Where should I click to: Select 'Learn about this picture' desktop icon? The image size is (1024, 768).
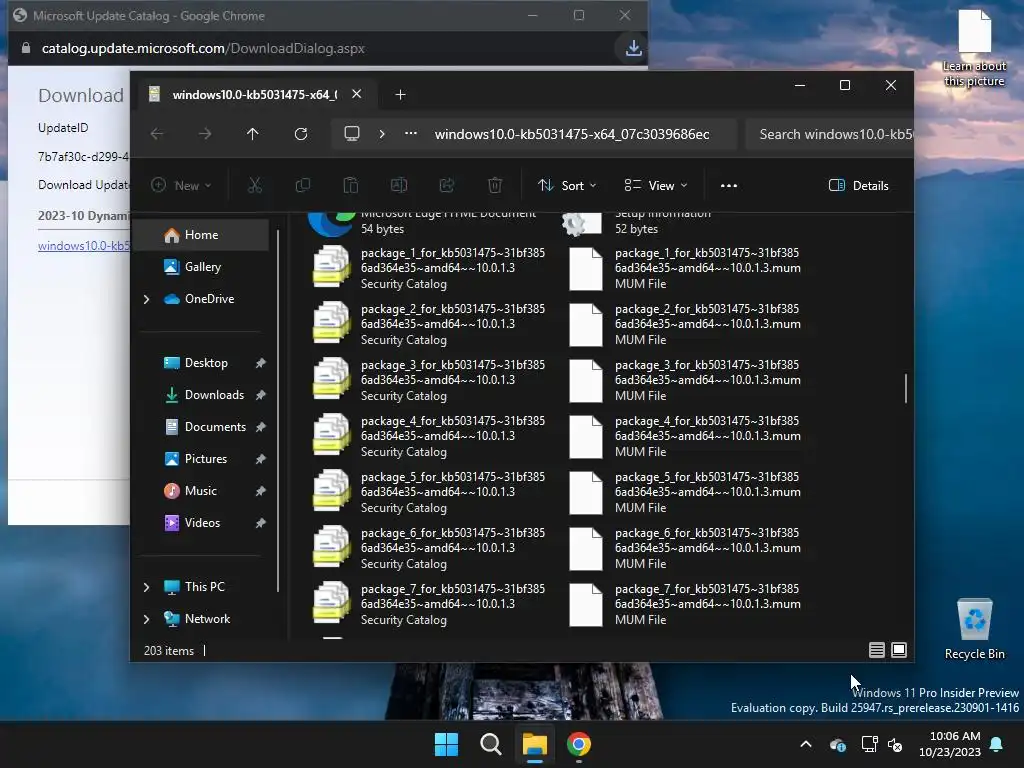tap(974, 48)
